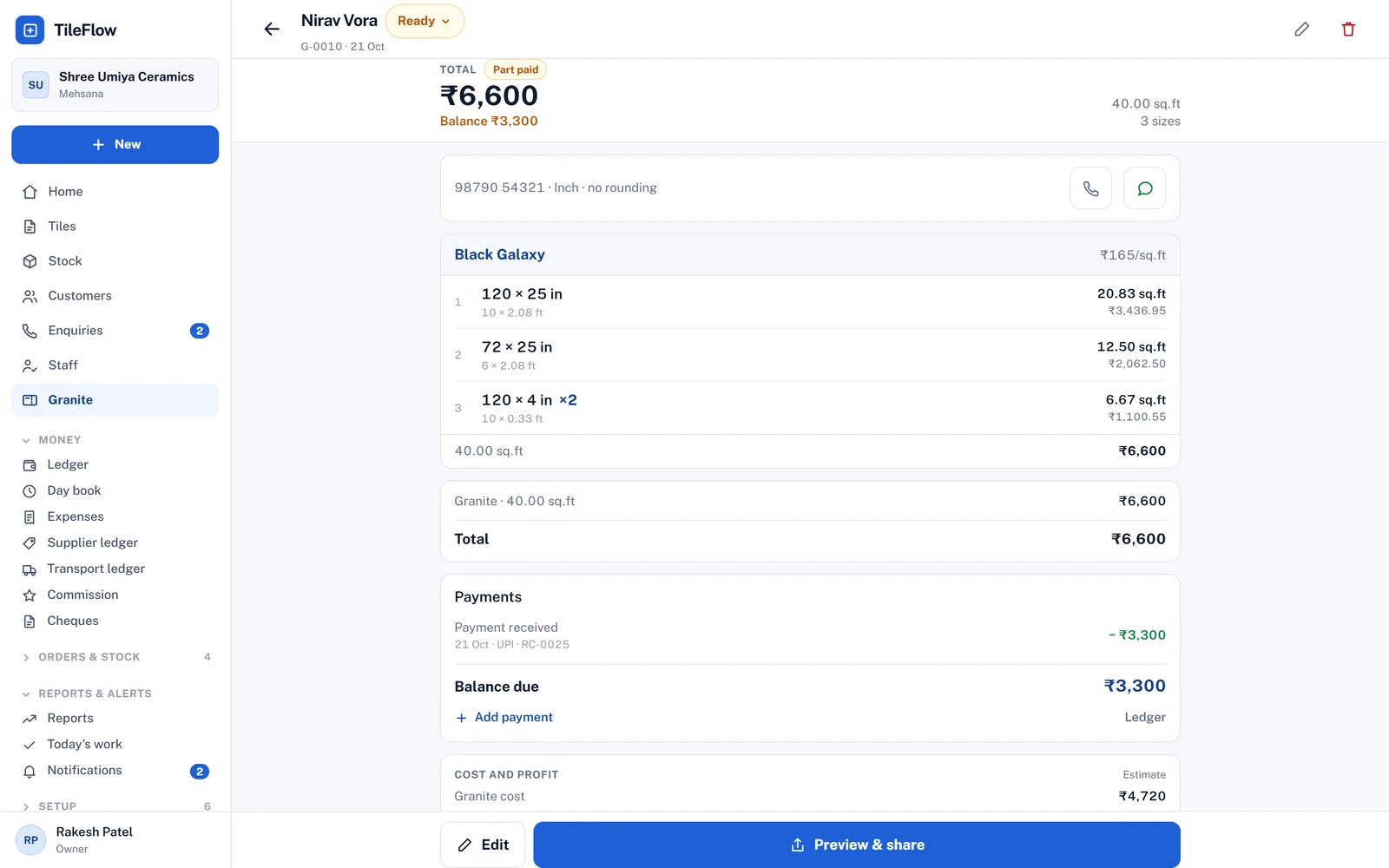The width and height of the screenshot is (1389, 868).
Task: Click Add payment link
Action: (504, 718)
